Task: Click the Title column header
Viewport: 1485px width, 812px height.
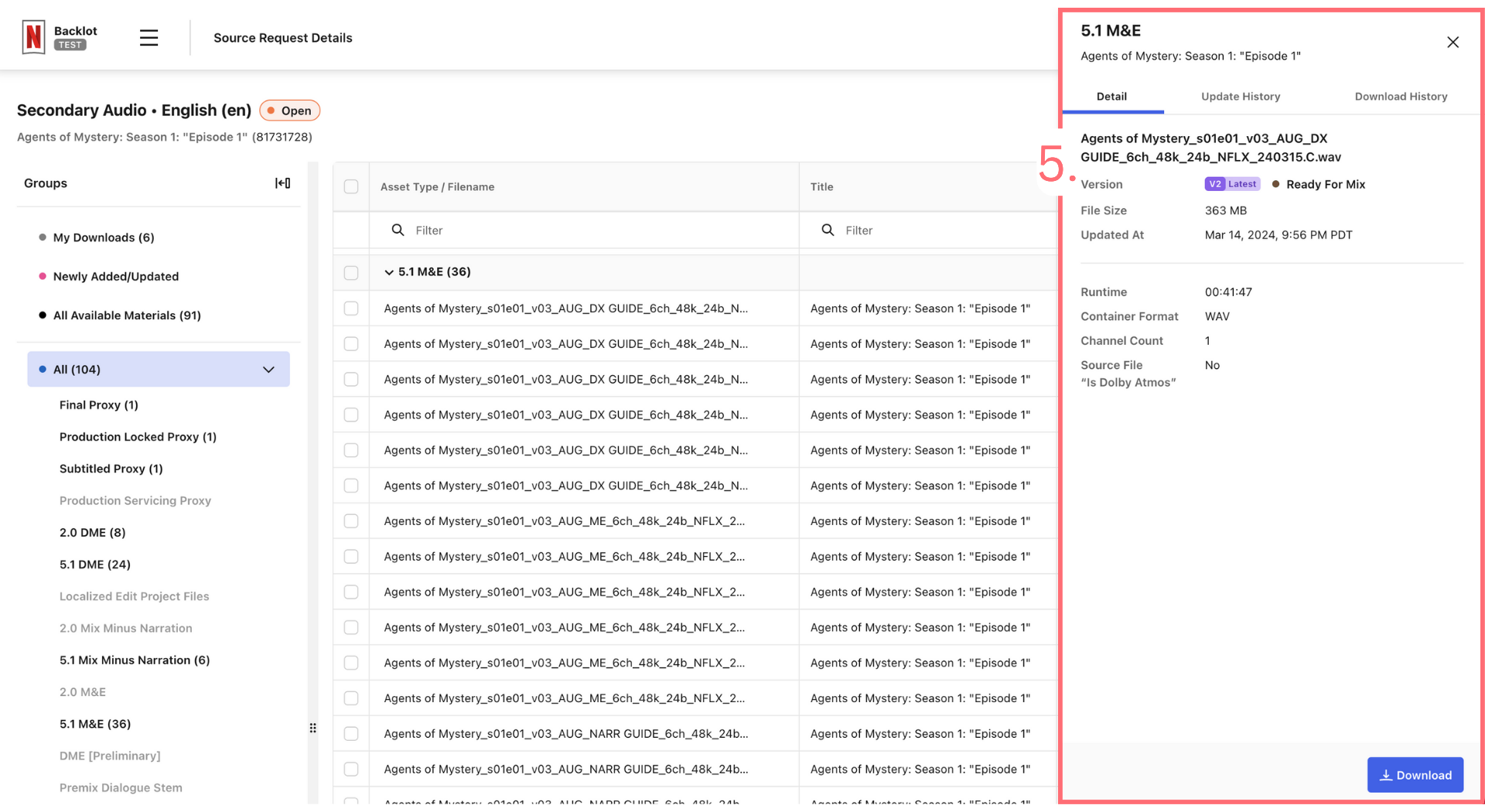Action: [x=821, y=187]
